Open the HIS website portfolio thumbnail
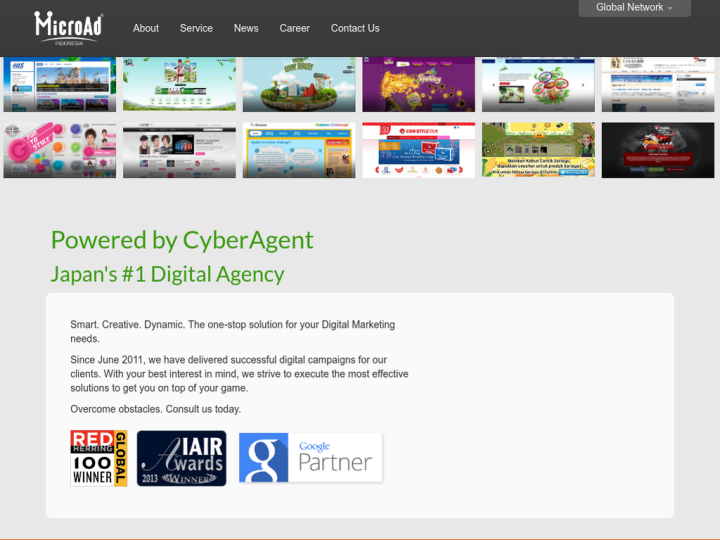720x540 pixels. pyautogui.click(x=59, y=84)
